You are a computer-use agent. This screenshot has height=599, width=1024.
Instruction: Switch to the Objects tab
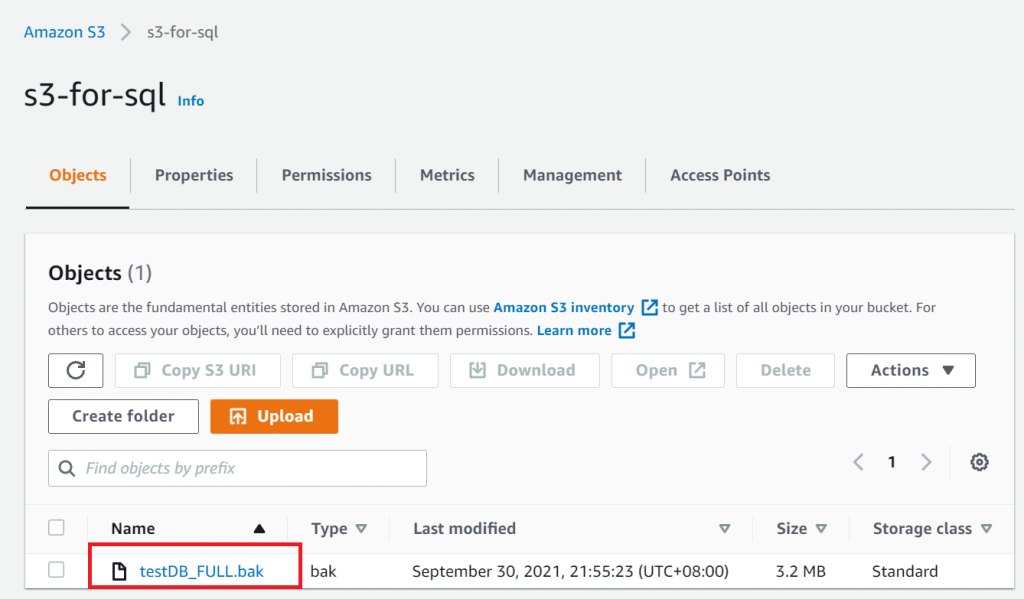point(78,175)
